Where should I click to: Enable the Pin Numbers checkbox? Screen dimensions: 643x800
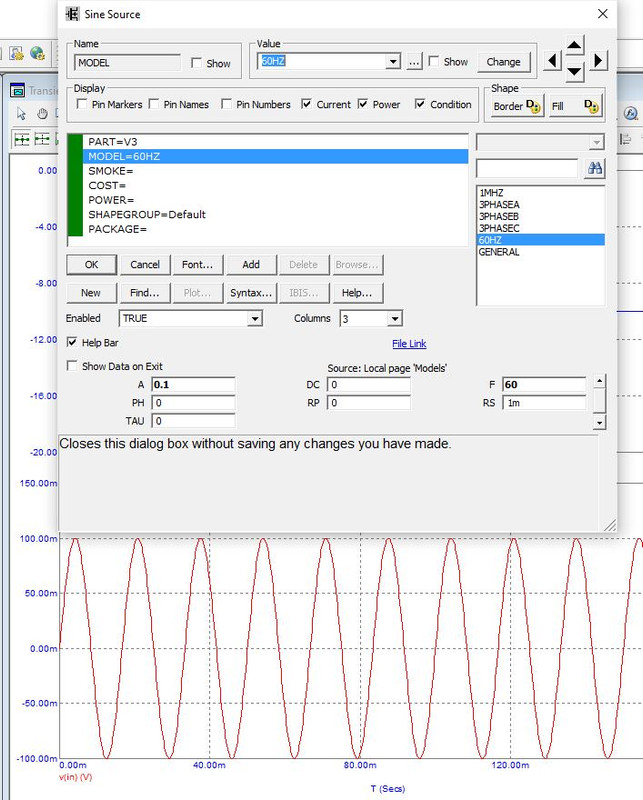tap(226, 104)
